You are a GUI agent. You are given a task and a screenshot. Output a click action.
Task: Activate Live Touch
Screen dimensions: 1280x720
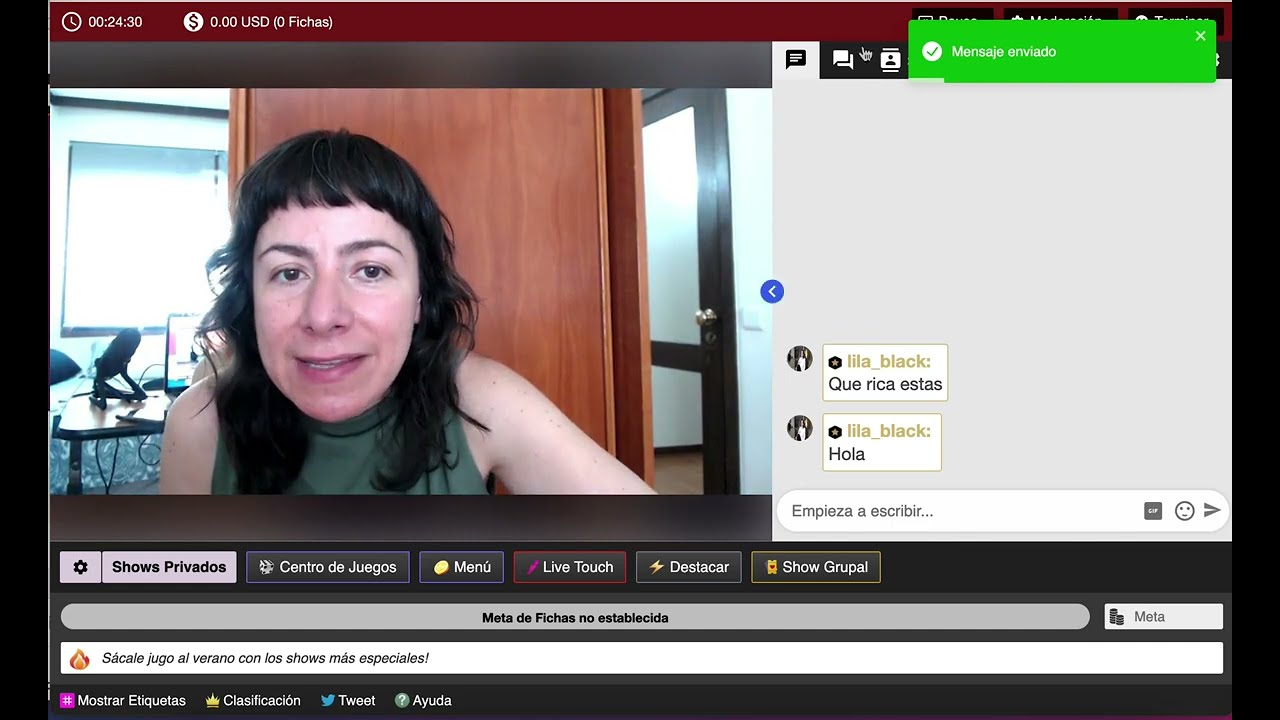click(x=570, y=567)
